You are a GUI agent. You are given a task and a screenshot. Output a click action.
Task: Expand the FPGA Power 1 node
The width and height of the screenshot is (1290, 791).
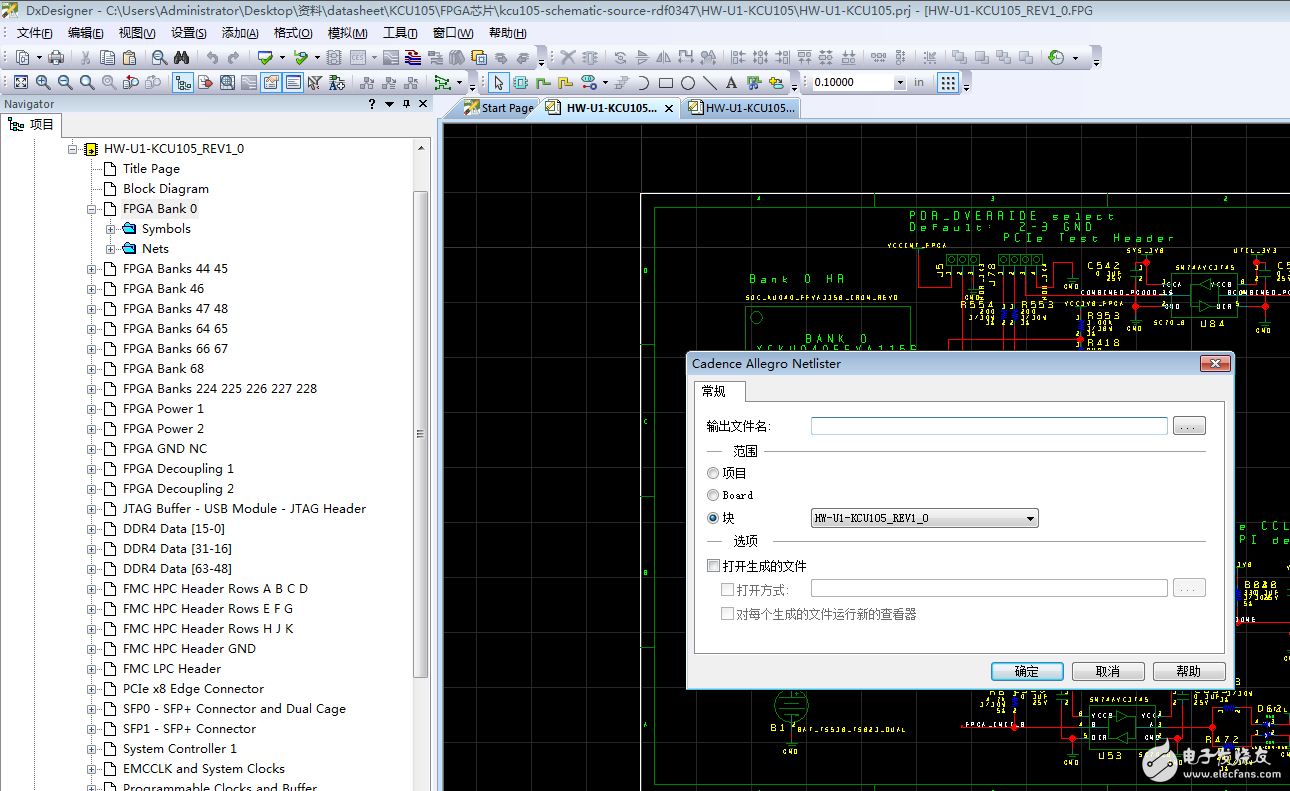pos(92,409)
